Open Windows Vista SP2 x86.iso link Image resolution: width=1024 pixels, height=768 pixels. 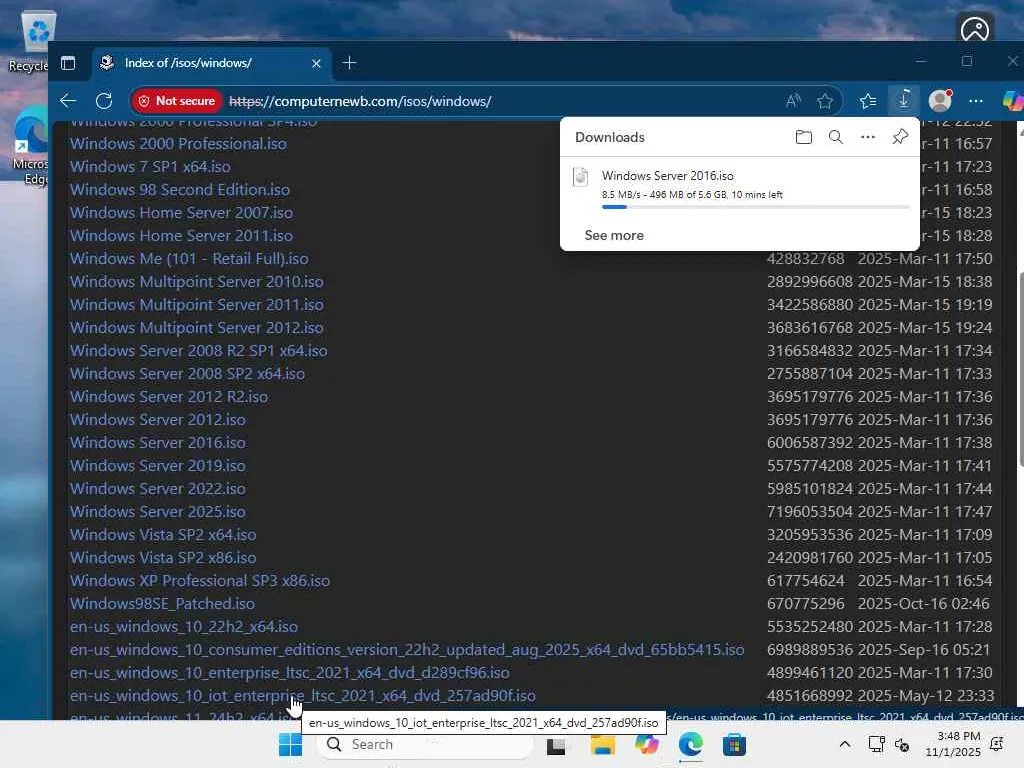(163, 557)
